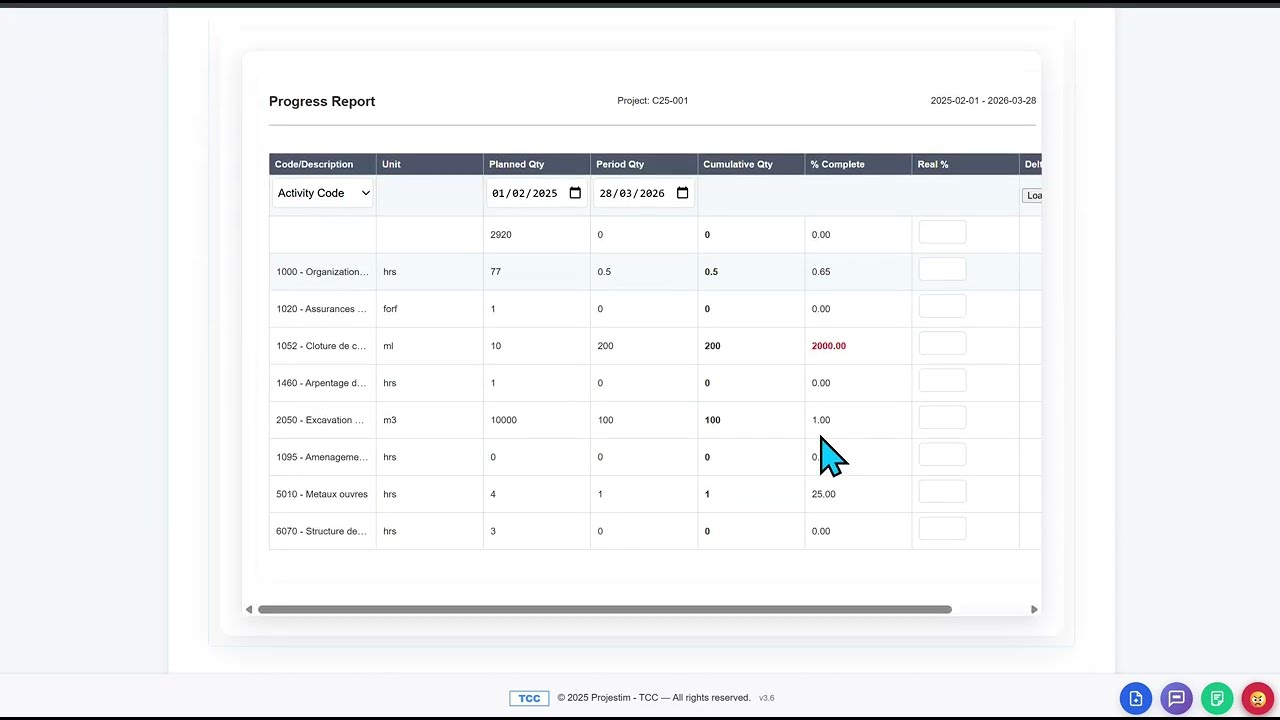Image resolution: width=1280 pixels, height=720 pixels.
Task: Click the v3.6 version label in footer
Action: pos(767,698)
